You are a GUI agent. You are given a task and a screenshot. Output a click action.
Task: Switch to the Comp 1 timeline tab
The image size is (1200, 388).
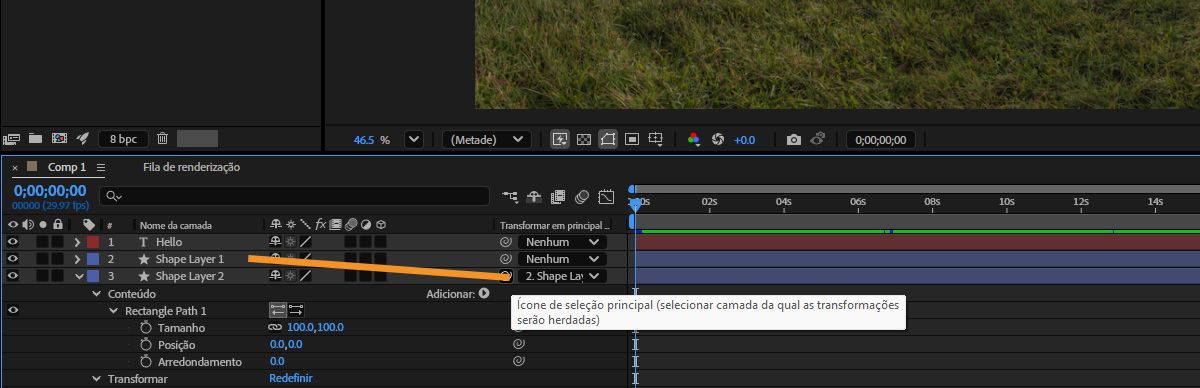coord(67,167)
